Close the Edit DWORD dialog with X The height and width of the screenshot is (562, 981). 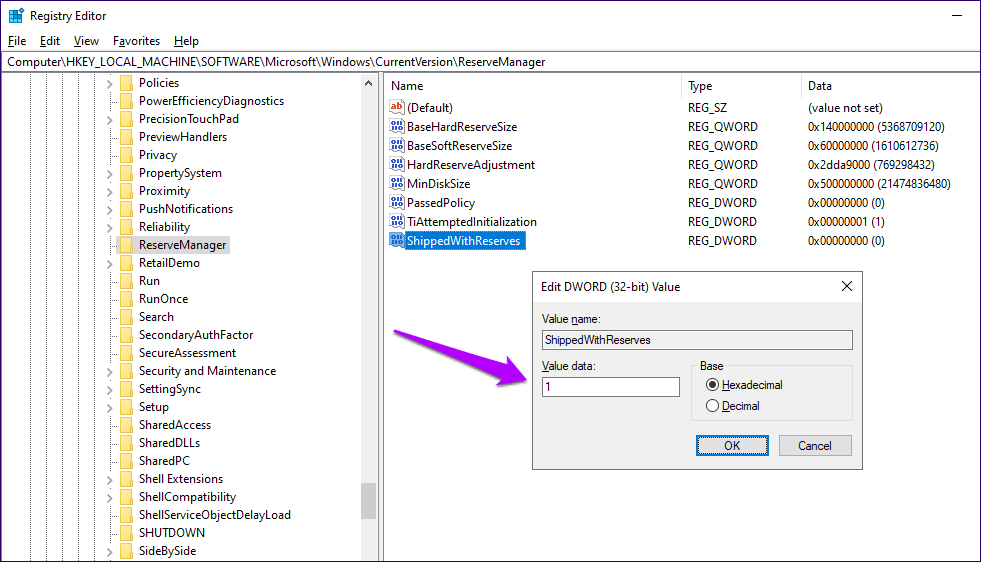click(x=846, y=286)
